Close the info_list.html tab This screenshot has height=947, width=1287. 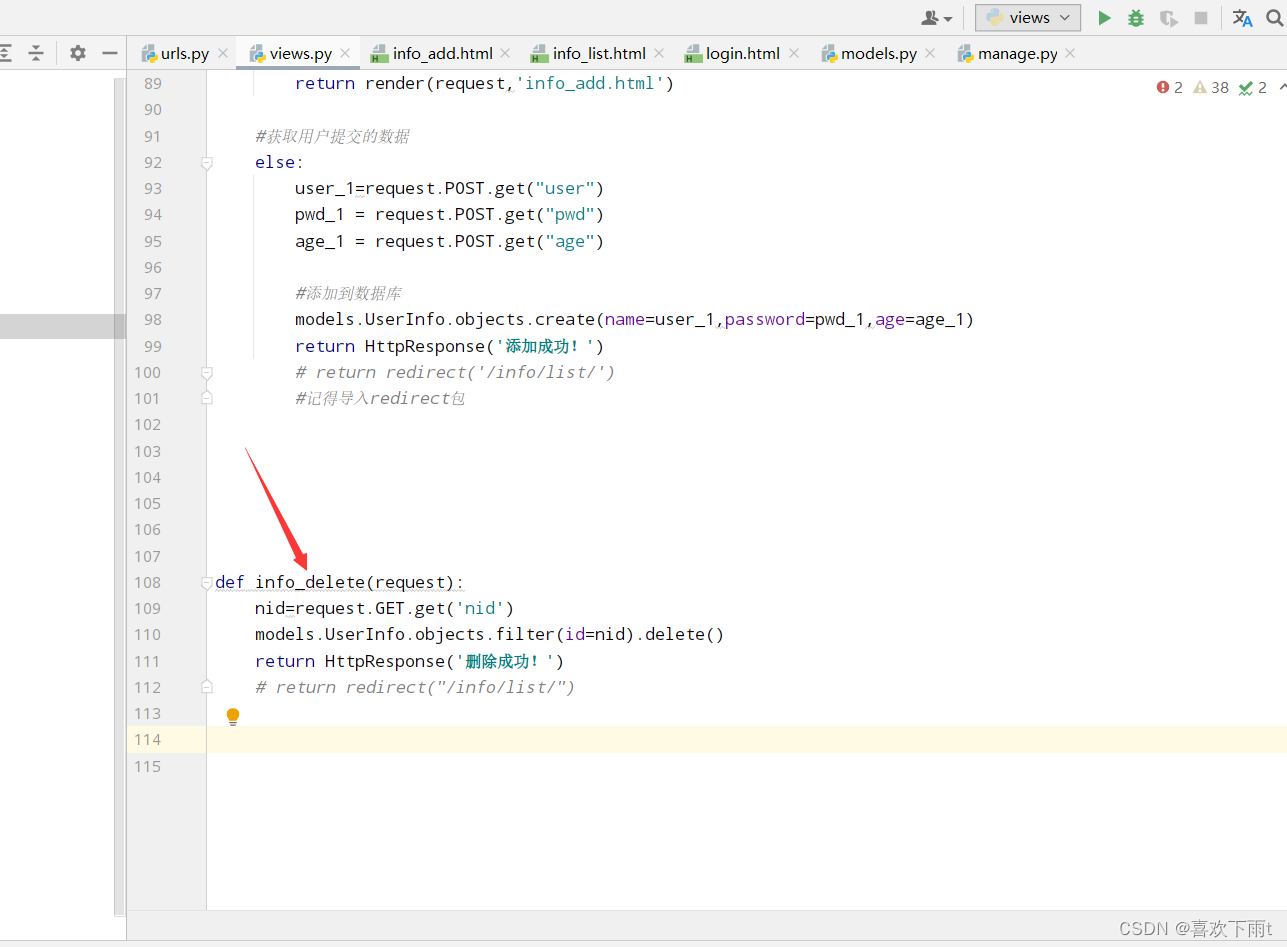coord(659,54)
